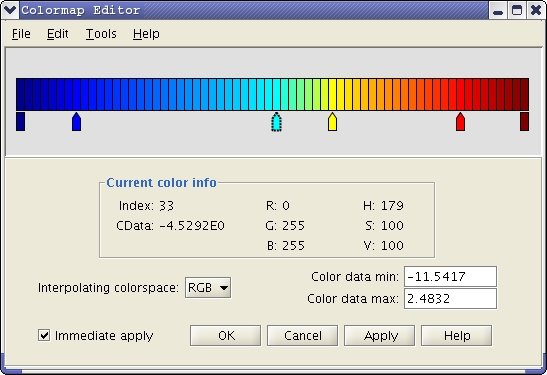This screenshot has width=547, height=375.
Task: Select the dark maroon end marker at right
Action: coord(524,121)
